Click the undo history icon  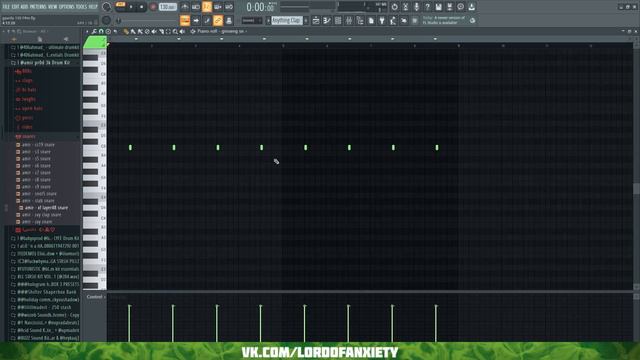point(394,7)
